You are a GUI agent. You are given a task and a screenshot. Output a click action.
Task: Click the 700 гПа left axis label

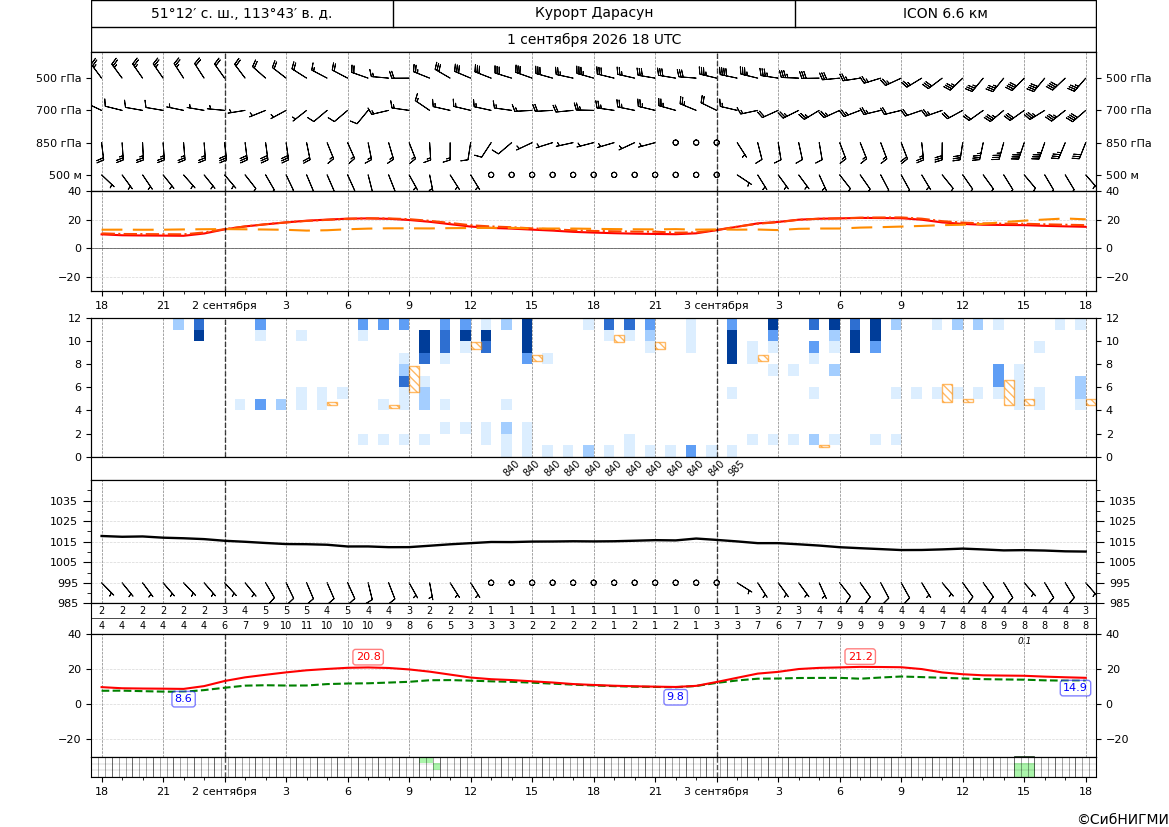click(59, 110)
